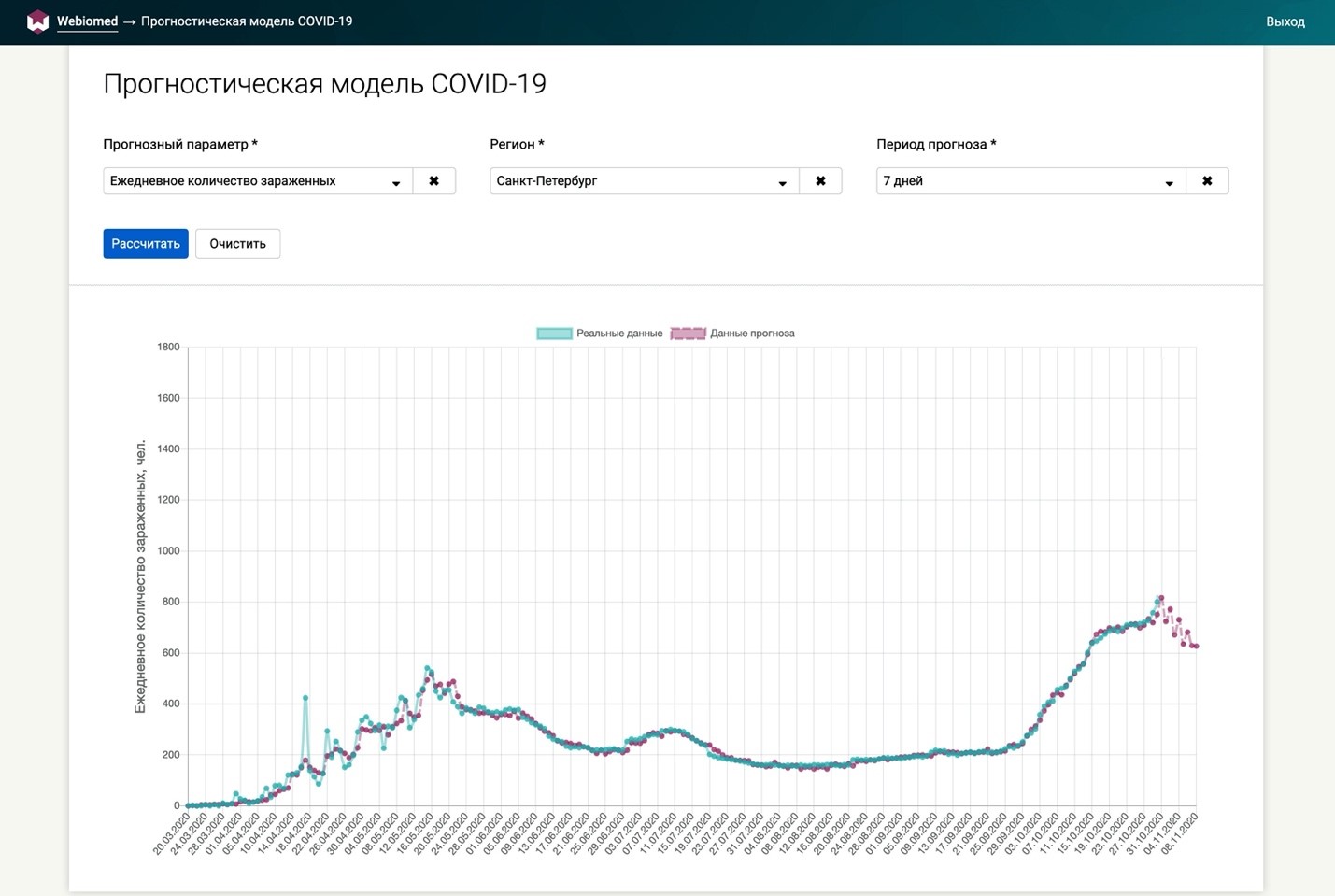The height and width of the screenshot is (896, 1335).
Task: Open the Webiomed home link
Action: (87, 21)
